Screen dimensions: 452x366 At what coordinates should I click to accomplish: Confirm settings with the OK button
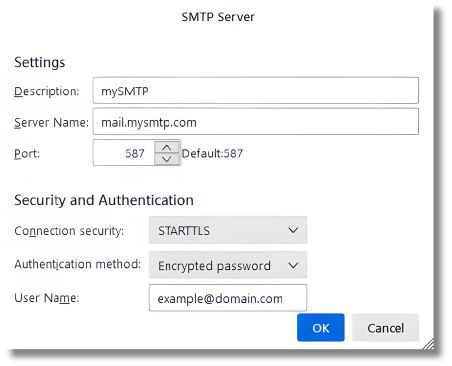click(321, 328)
